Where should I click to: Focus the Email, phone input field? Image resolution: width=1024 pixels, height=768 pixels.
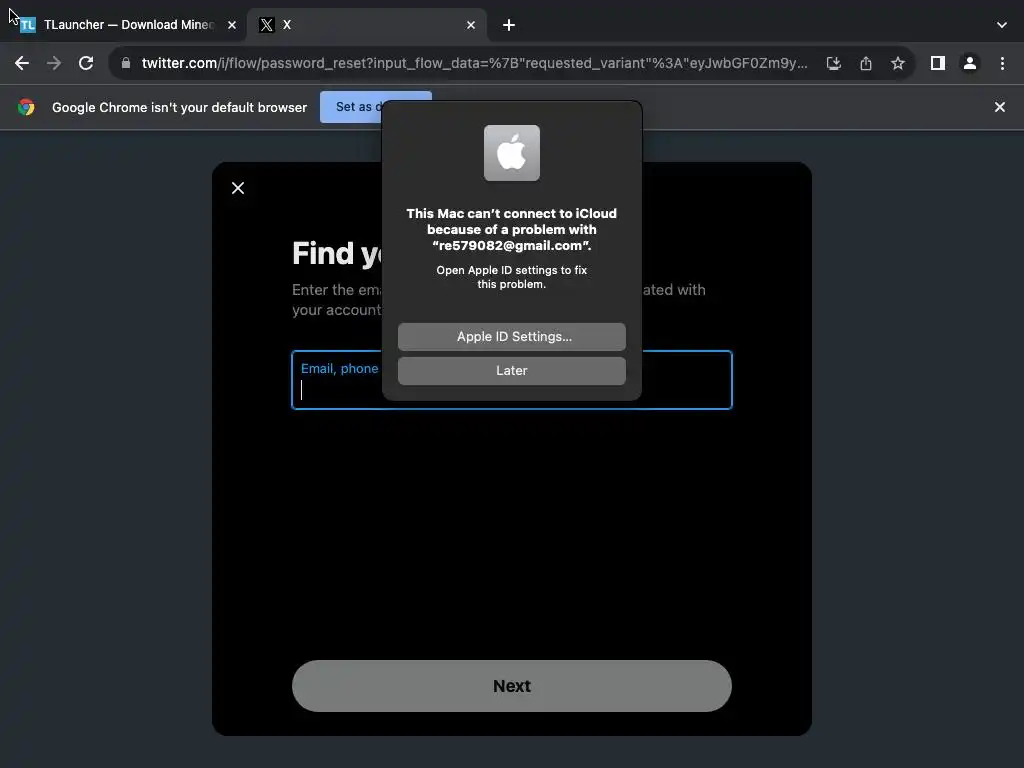point(512,380)
